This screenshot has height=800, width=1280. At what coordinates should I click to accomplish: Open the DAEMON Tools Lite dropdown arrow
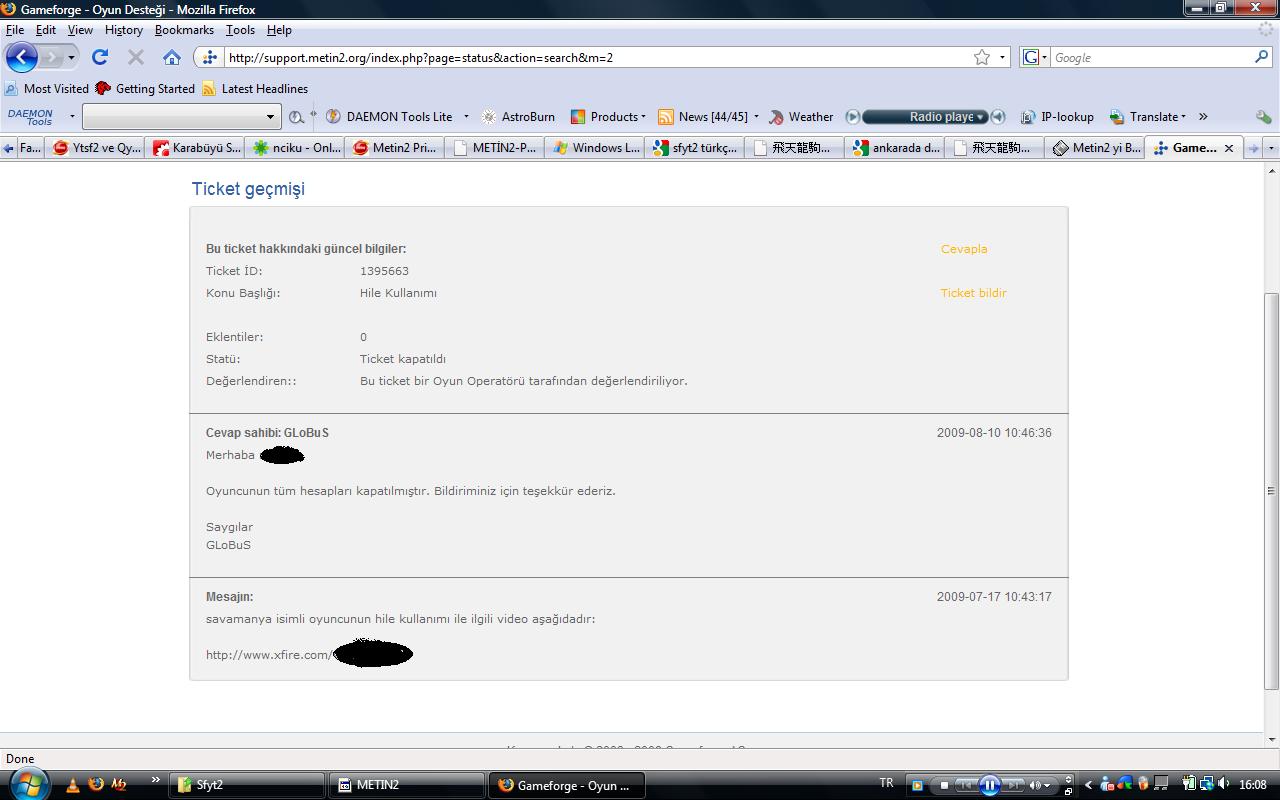click(x=466, y=117)
